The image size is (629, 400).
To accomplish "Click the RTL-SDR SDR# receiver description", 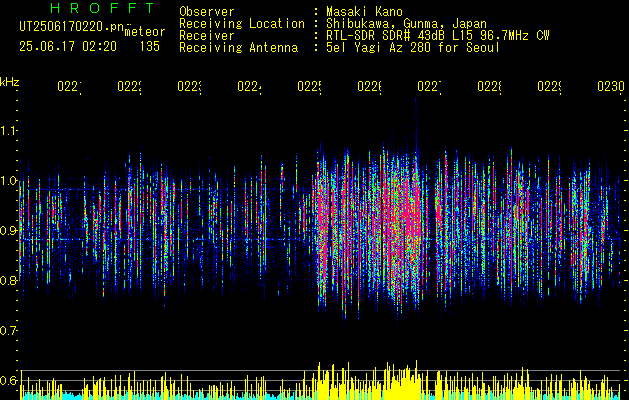I will tap(438, 36).
